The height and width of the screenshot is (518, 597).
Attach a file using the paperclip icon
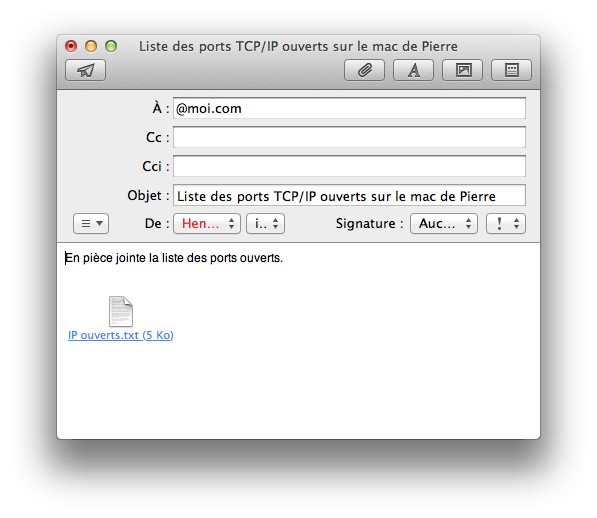(x=364, y=70)
